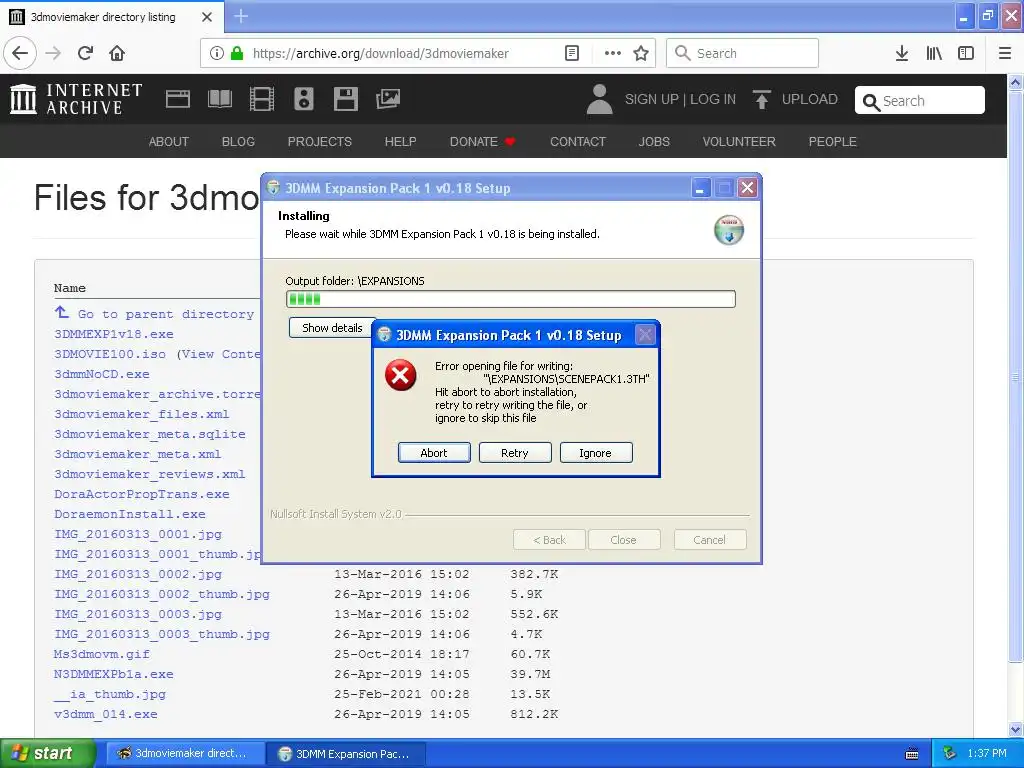Click the Firefox forward arrow button
Screen dimensions: 1024x768
[53, 53]
